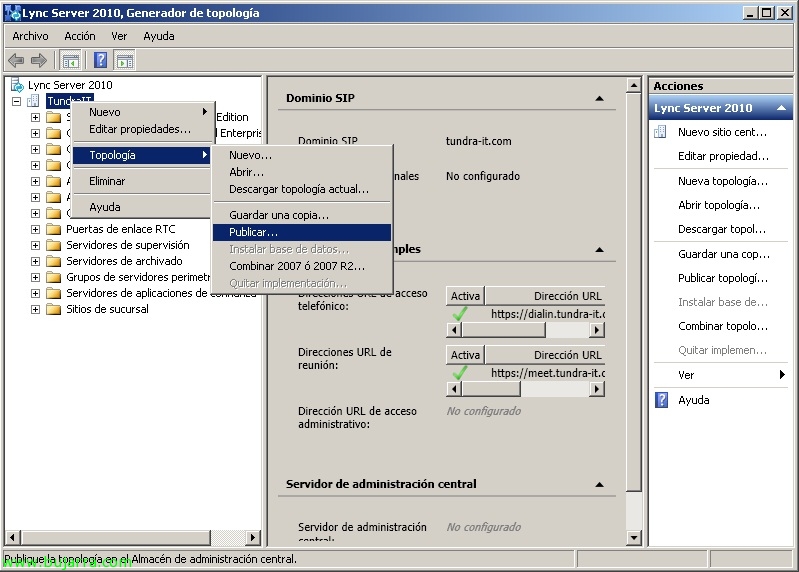
Task: Click the center pane scroll down arrow
Action: point(633,537)
